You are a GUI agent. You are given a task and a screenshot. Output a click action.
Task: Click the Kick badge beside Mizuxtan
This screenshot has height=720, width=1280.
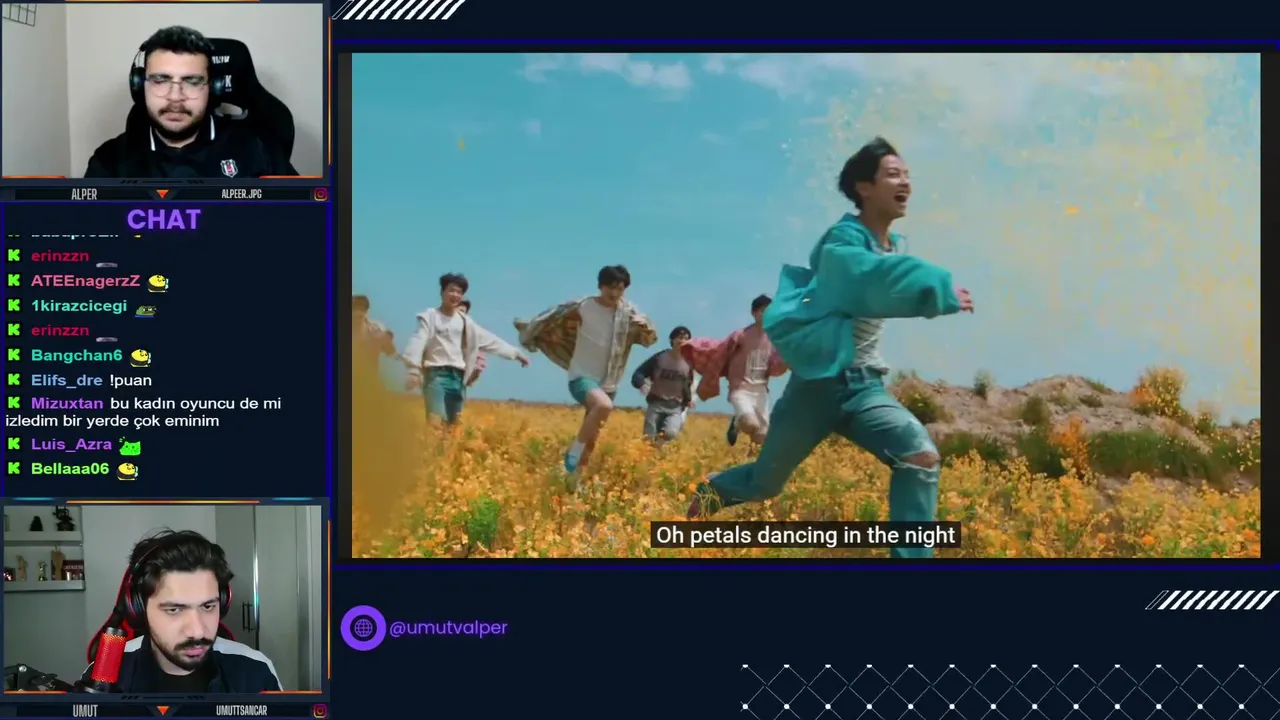pyautogui.click(x=14, y=403)
